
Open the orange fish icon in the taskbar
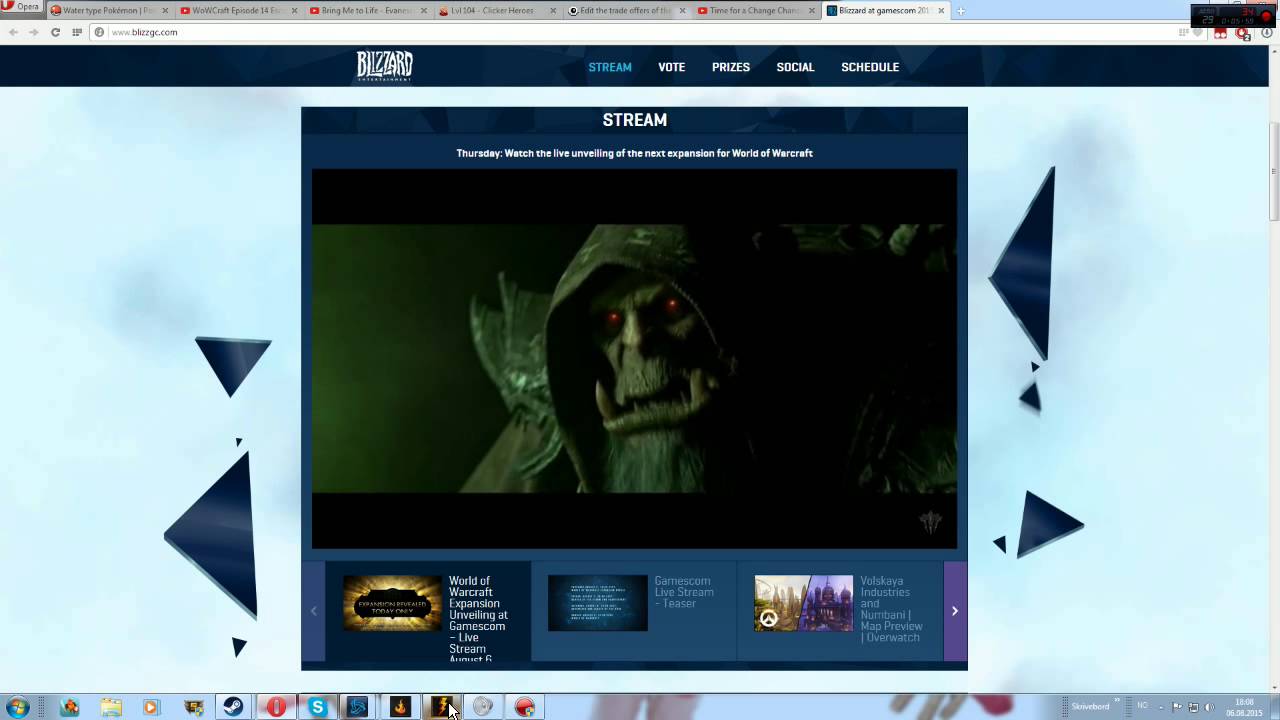click(x=69, y=707)
